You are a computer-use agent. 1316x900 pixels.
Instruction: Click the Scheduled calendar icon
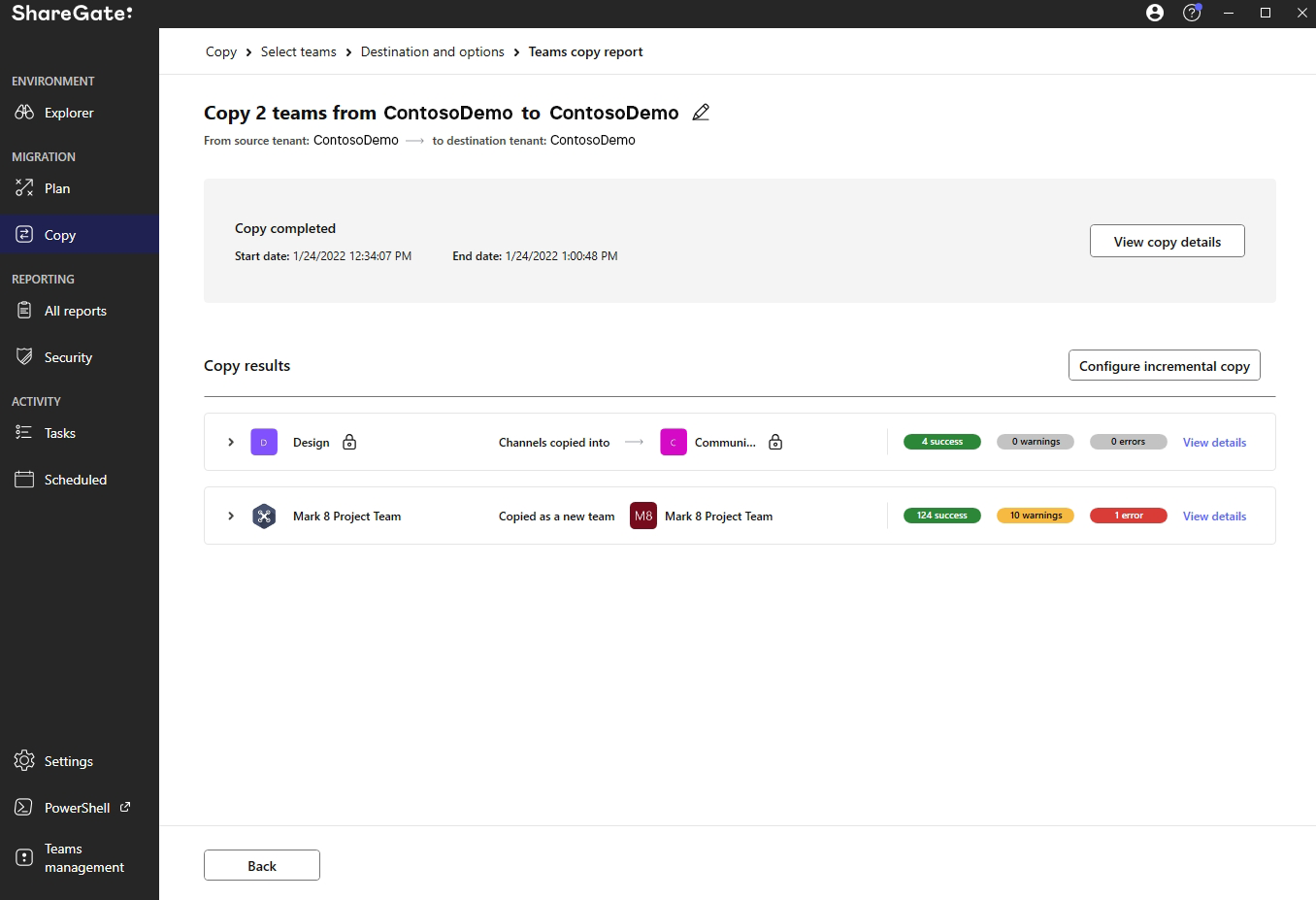[x=24, y=480]
